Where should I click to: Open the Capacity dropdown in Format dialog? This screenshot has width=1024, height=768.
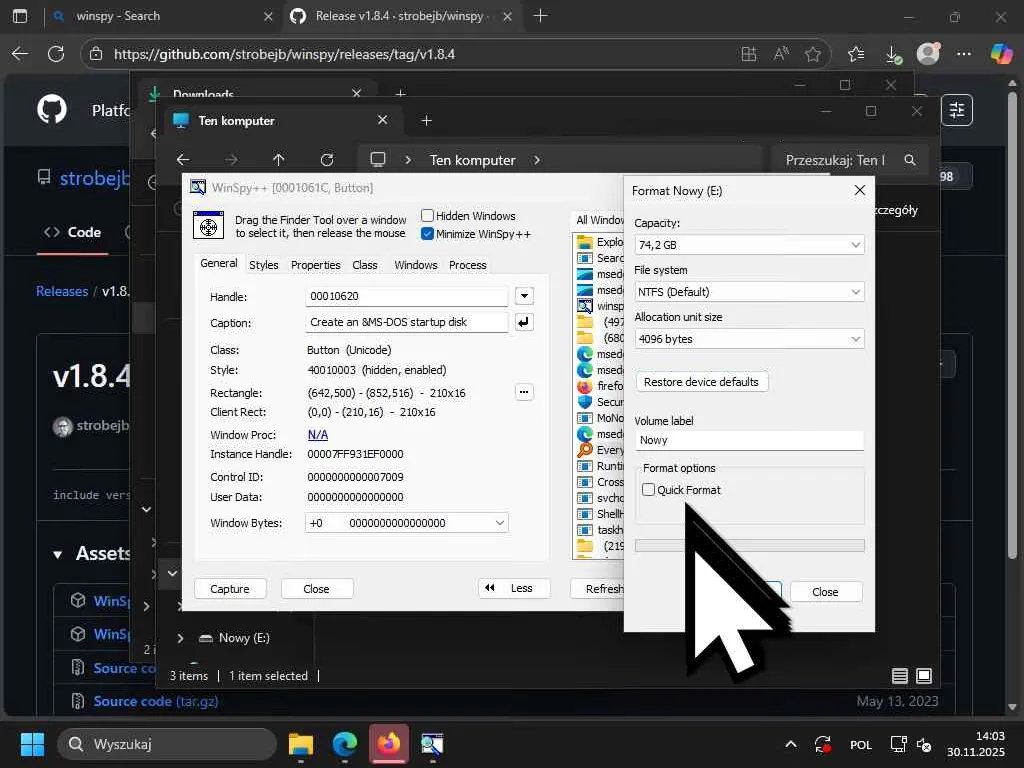[x=750, y=245]
